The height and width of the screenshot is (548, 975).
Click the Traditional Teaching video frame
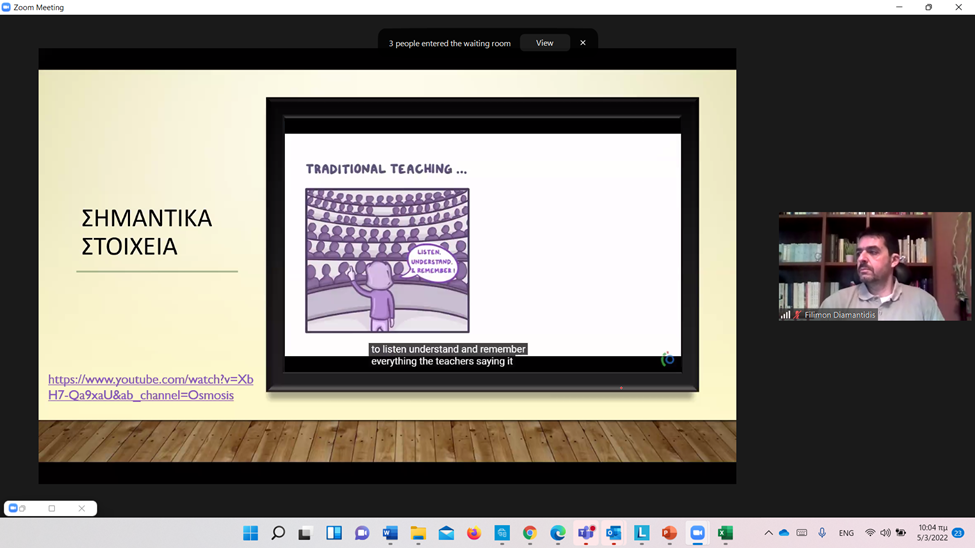tap(483, 244)
